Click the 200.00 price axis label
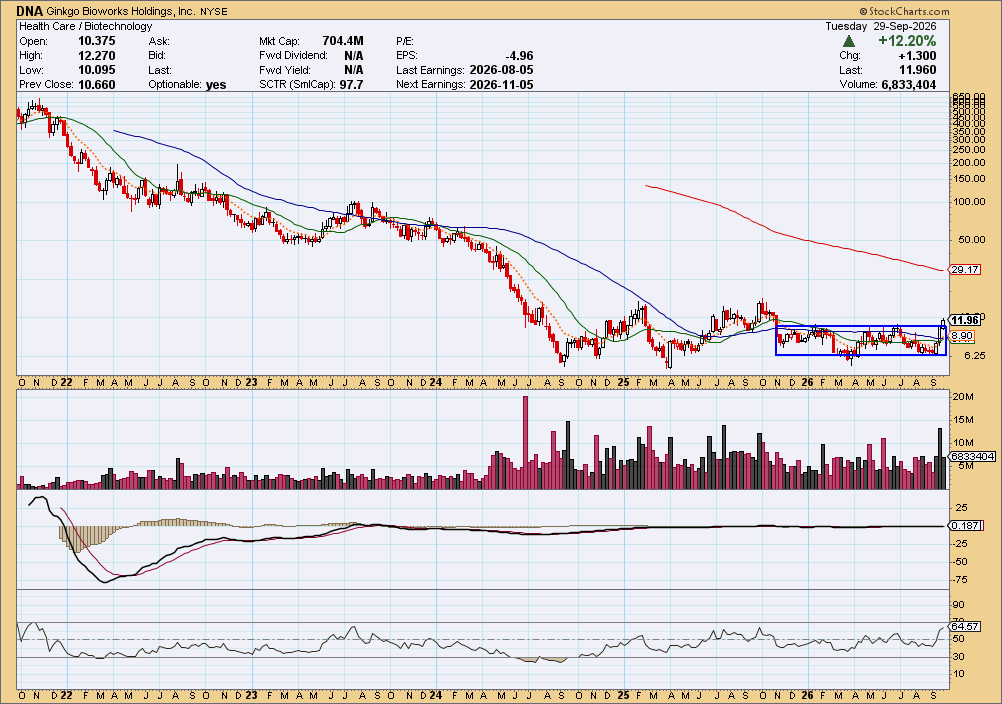This screenshot has width=1002, height=704. pos(969,162)
